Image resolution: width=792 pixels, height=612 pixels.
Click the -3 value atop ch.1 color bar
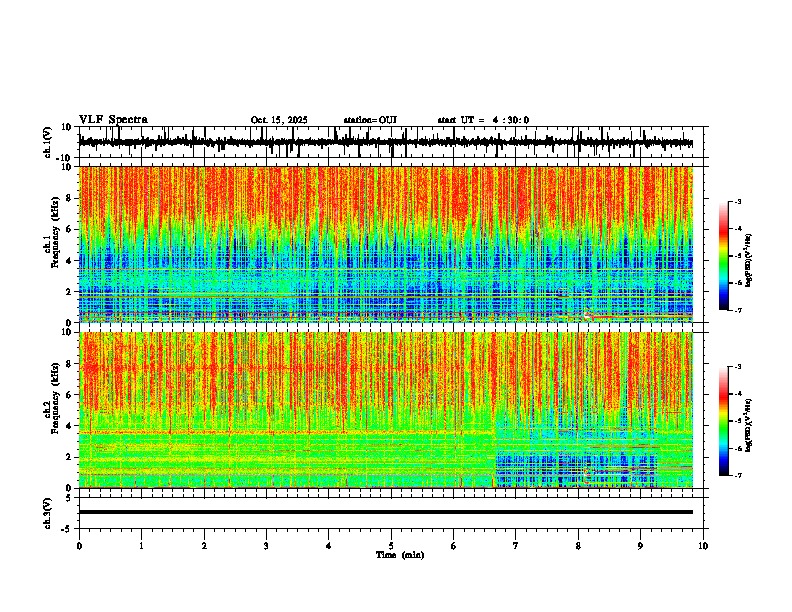(x=737, y=202)
